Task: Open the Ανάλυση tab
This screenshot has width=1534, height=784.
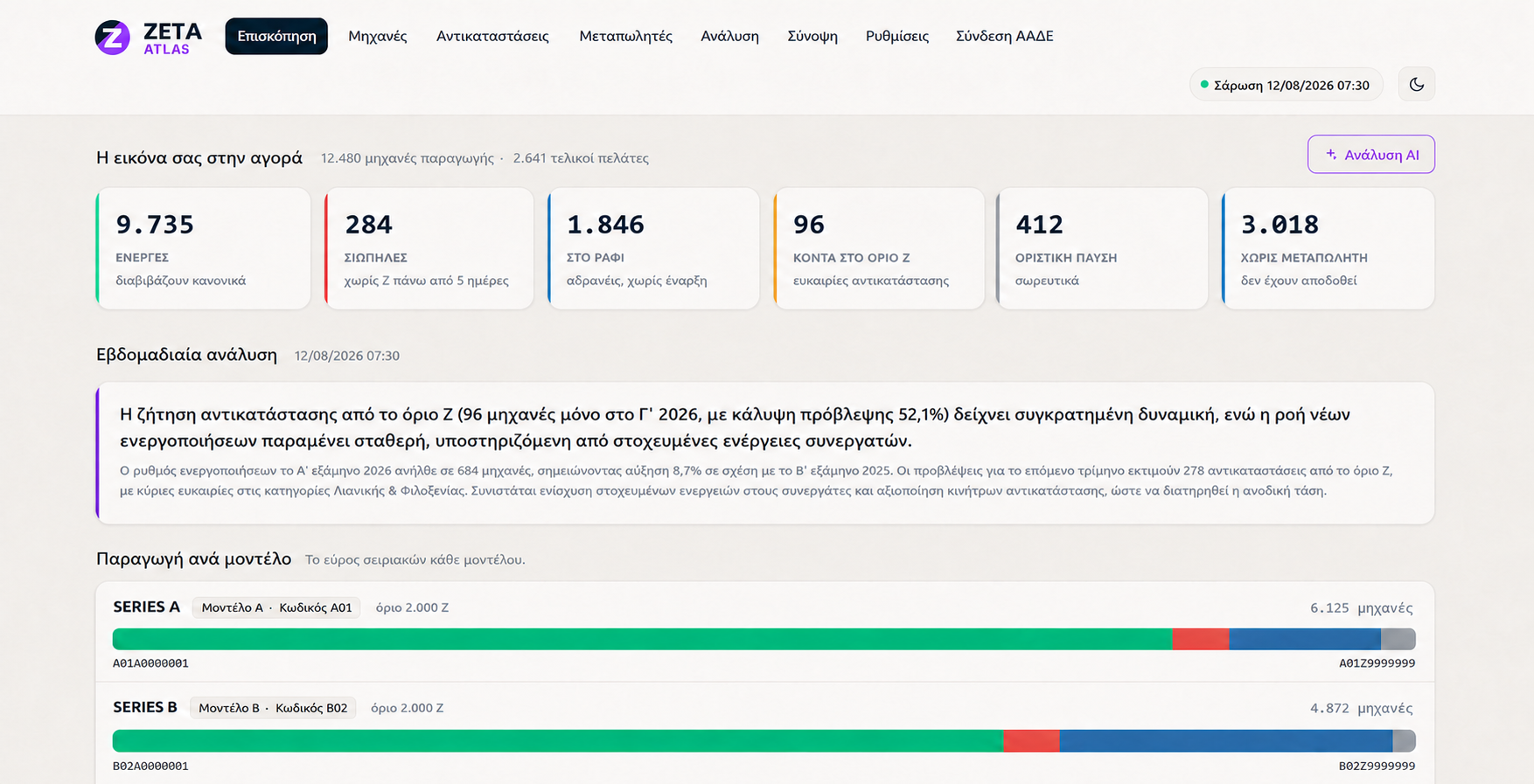Action: click(x=729, y=36)
